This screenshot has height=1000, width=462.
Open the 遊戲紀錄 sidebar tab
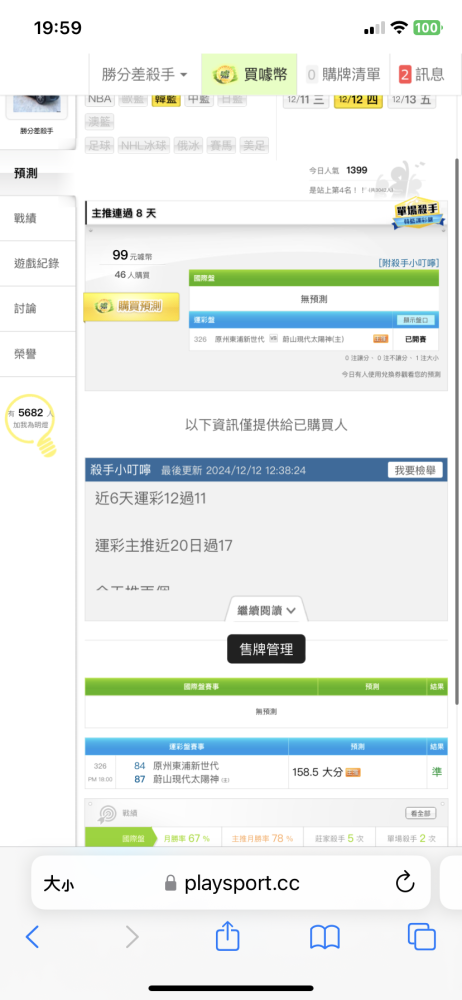[38, 263]
